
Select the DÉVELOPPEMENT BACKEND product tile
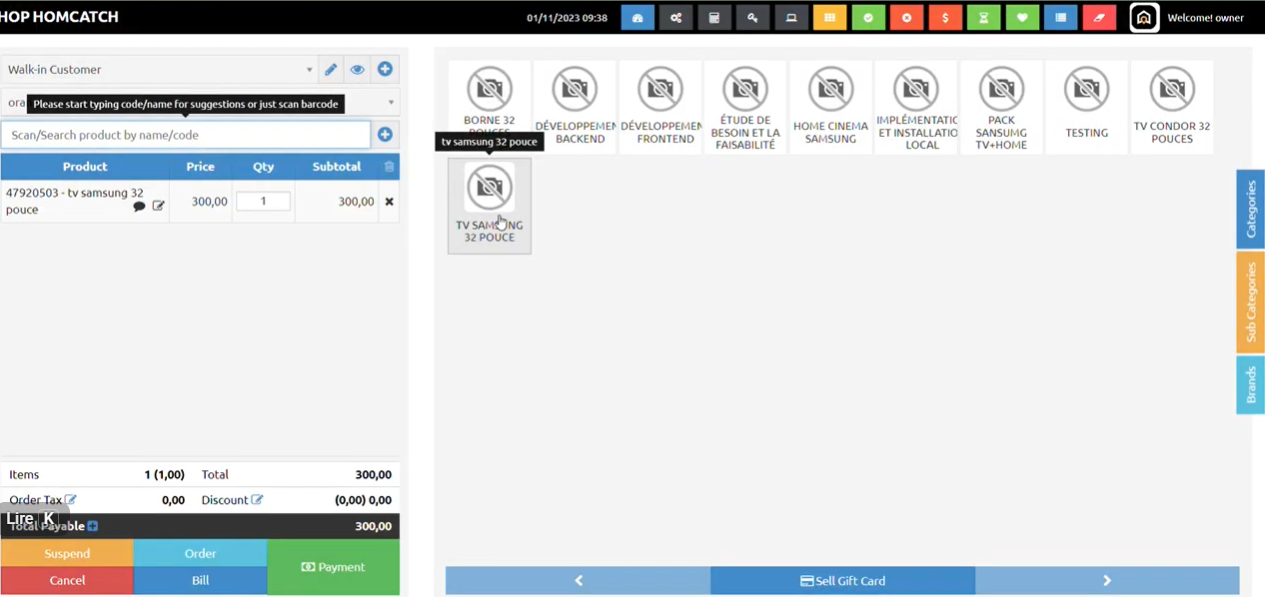[575, 107]
